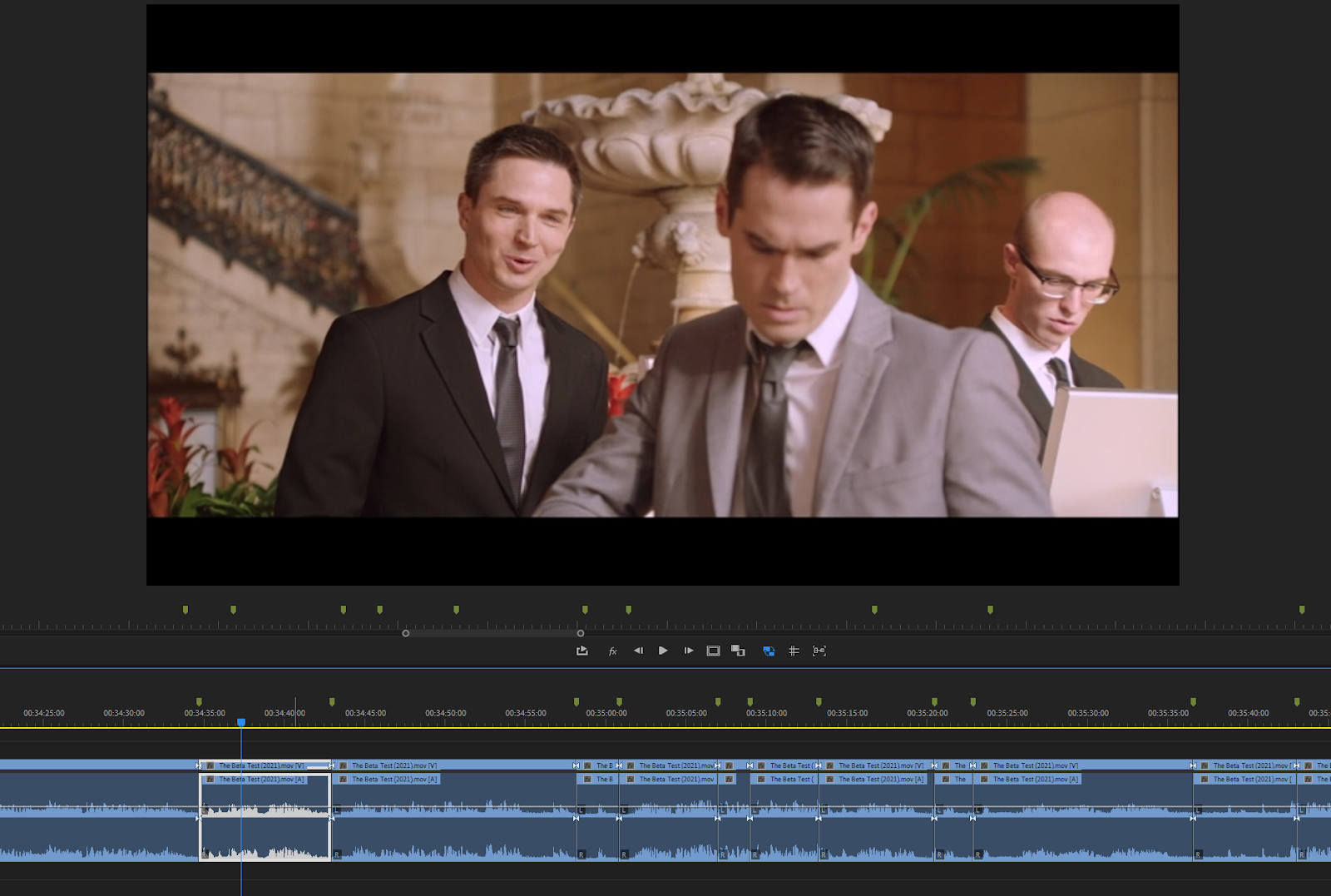Click the timeline marker above 00:34:35:00

(x=199, y=702)
